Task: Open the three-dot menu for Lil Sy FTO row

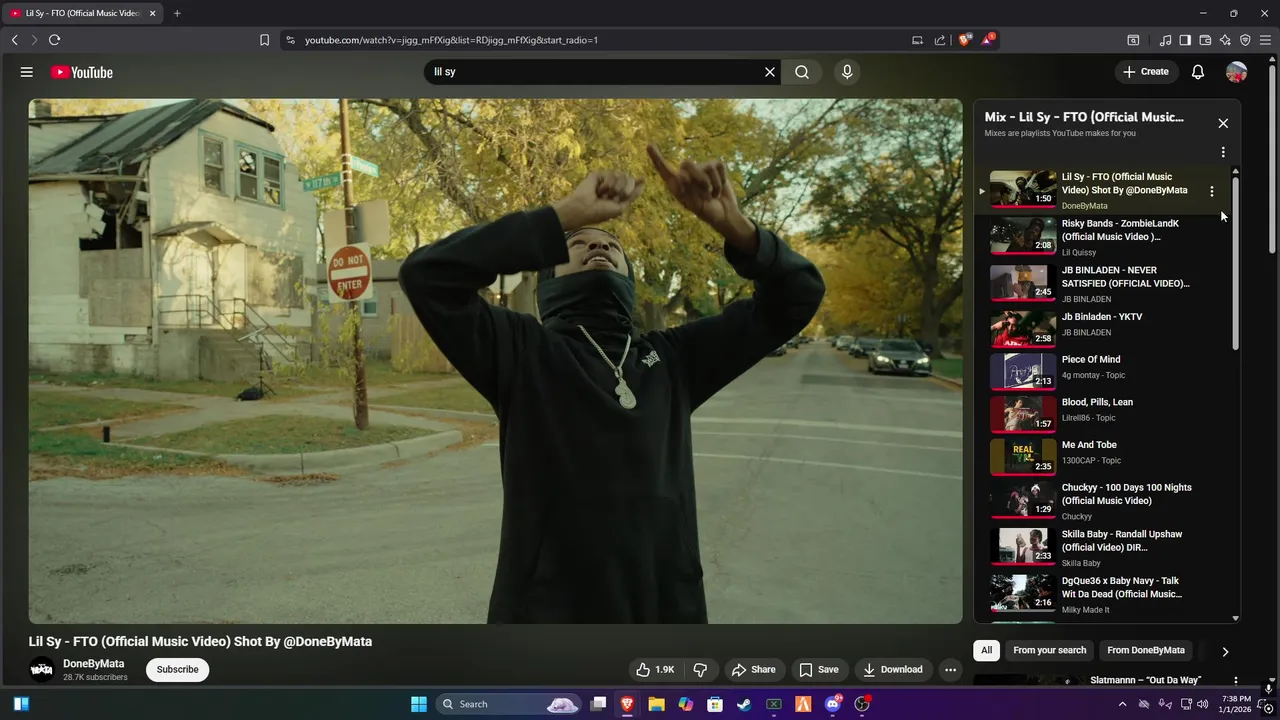Action: point(1212,191)
